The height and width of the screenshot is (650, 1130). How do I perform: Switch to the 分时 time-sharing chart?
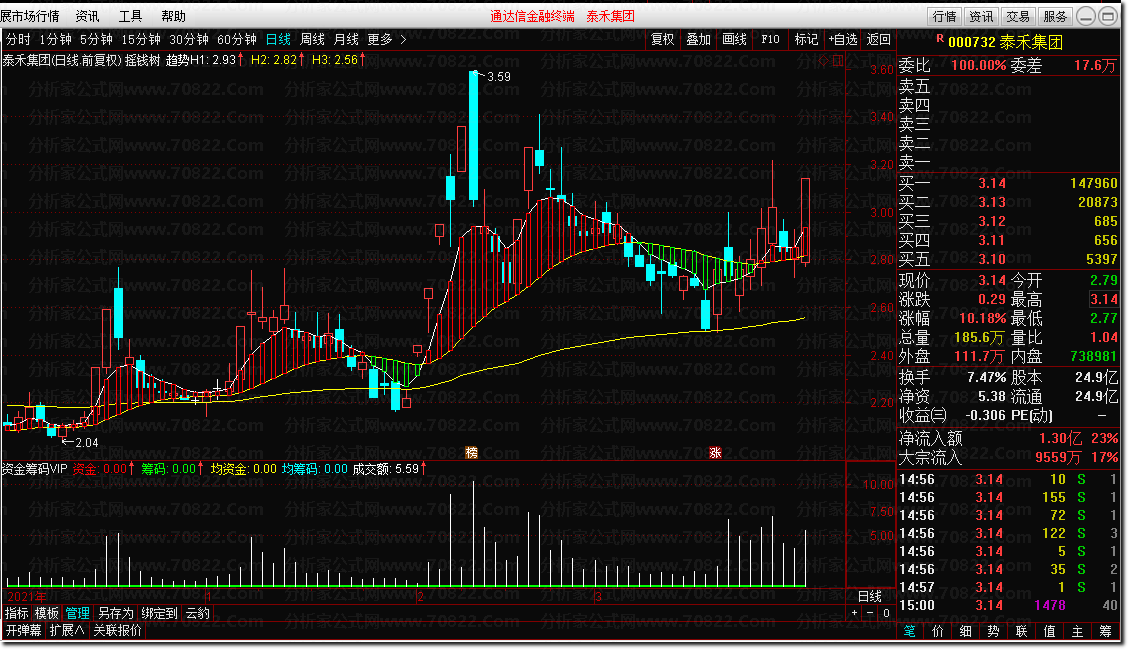click(18, 40)
